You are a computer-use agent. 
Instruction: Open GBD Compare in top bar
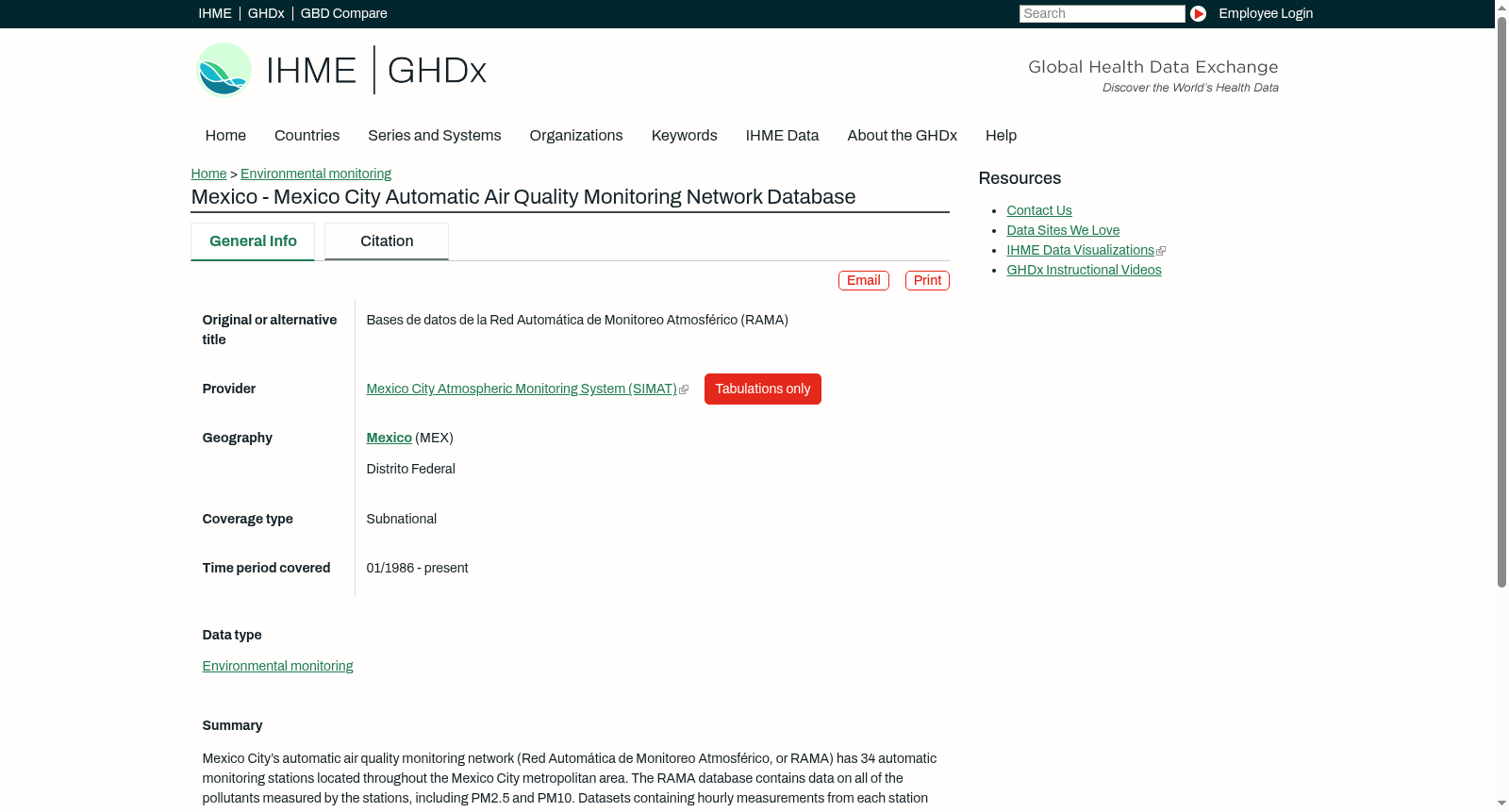click(x=343, y=13)
